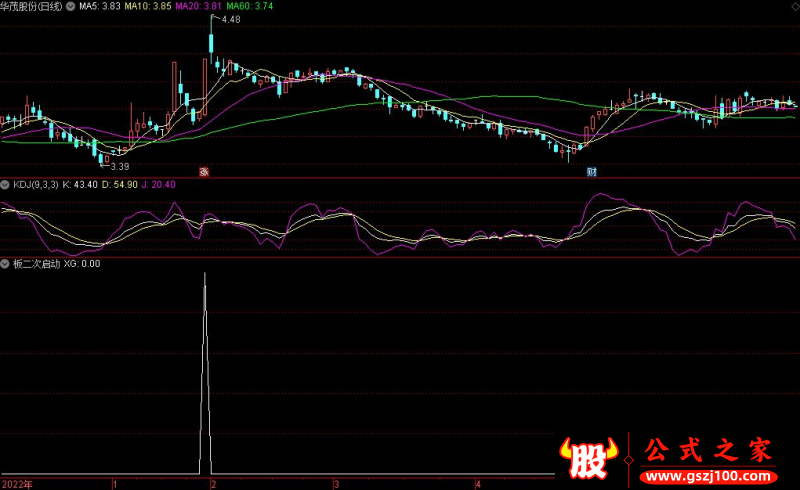Select the 4.48 high price label
This screenshot has width=800, height=490.
[x=230, y=20]
